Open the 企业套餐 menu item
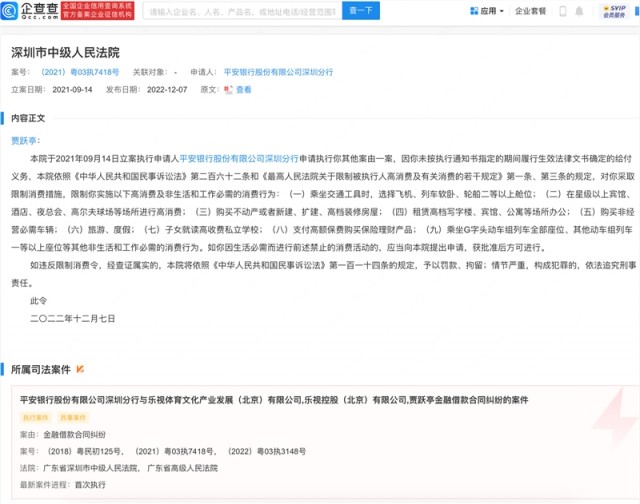640x504 pixels. click(x=530, y=11)
